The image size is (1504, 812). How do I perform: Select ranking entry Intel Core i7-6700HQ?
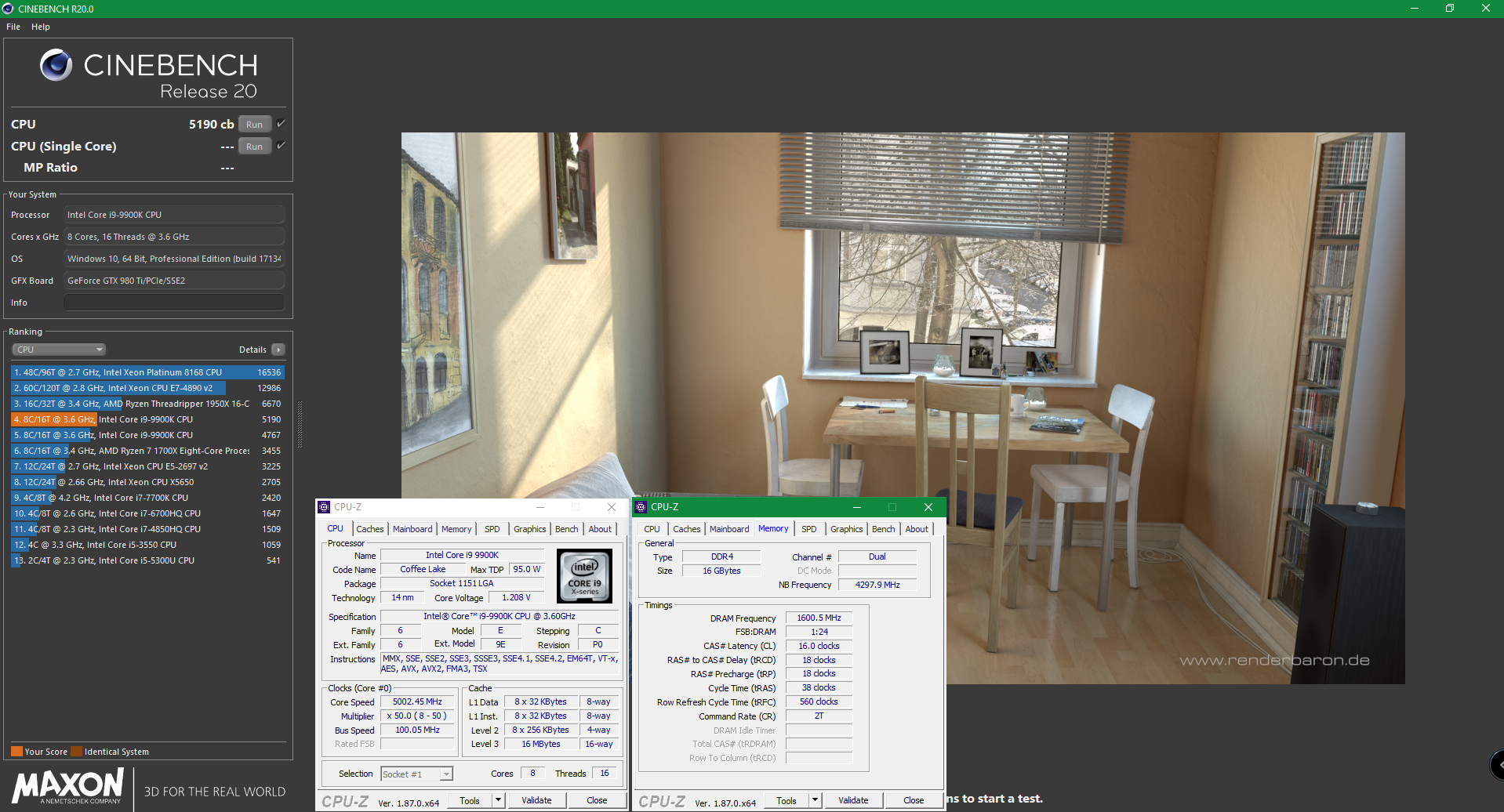[147, 513]
